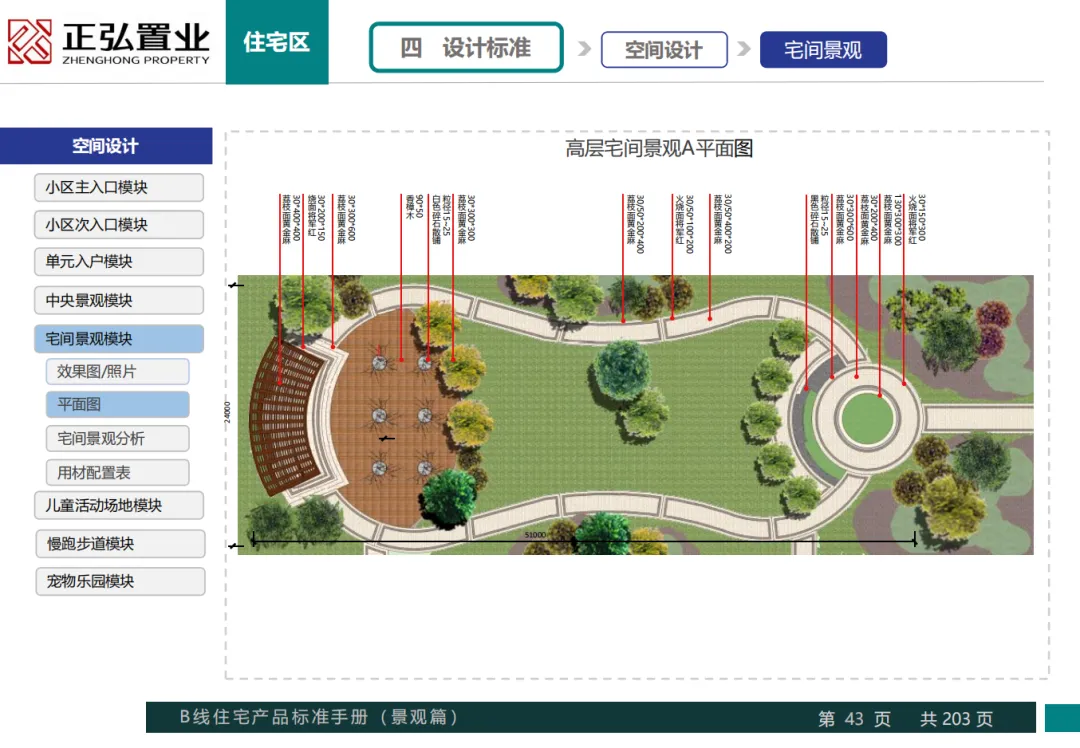Viewport: 1080px width, 748px height.
Task: Click the landscape plan image
Action: (635, 415)
